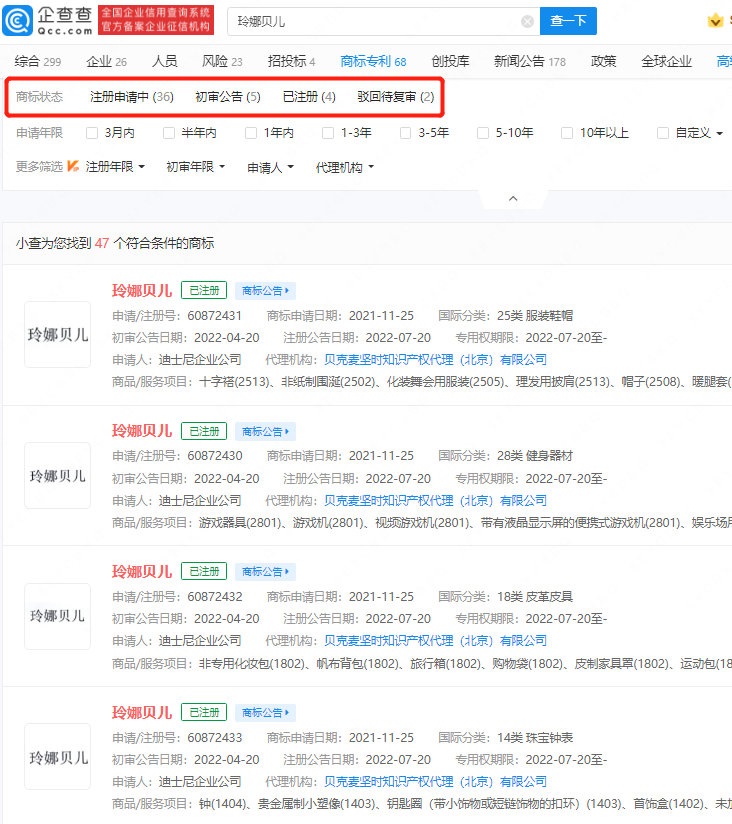The width and height of the screenshot is (732, 824).
Task: Open trademark thumbnail for 18类 皮革皮具
Action: (x=58, y=616)
